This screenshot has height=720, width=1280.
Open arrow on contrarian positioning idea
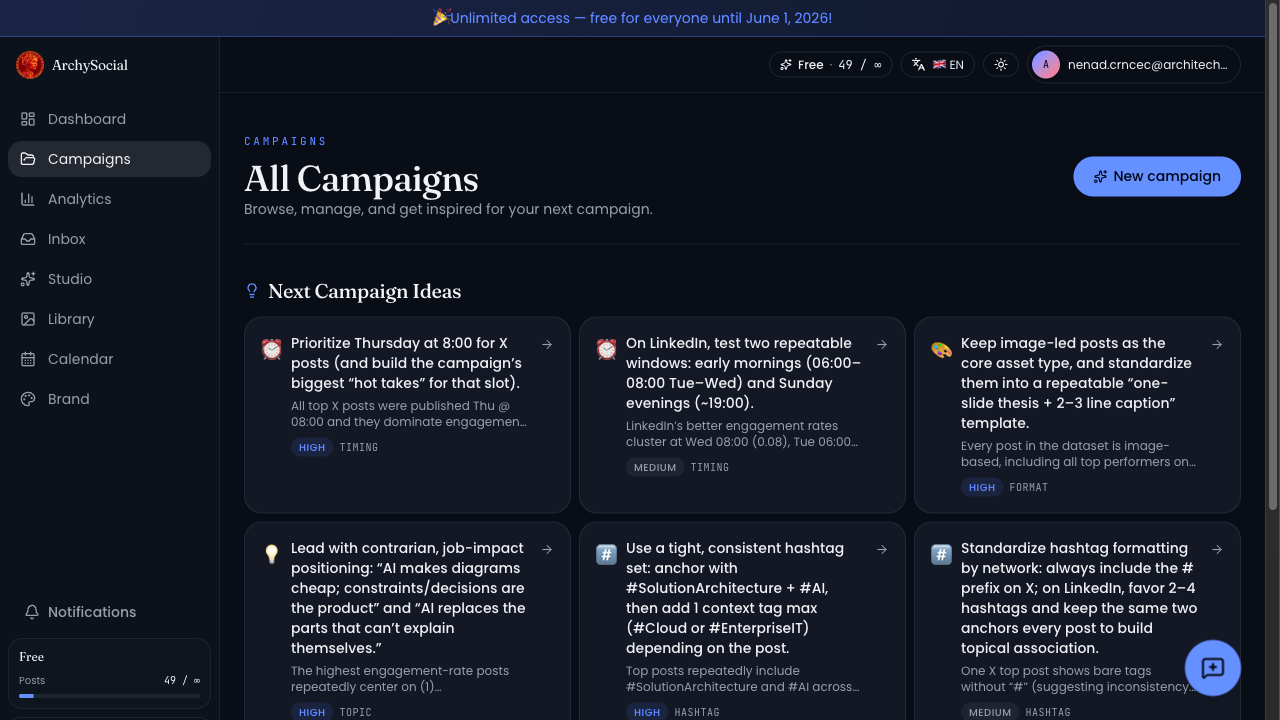point(547,549)
